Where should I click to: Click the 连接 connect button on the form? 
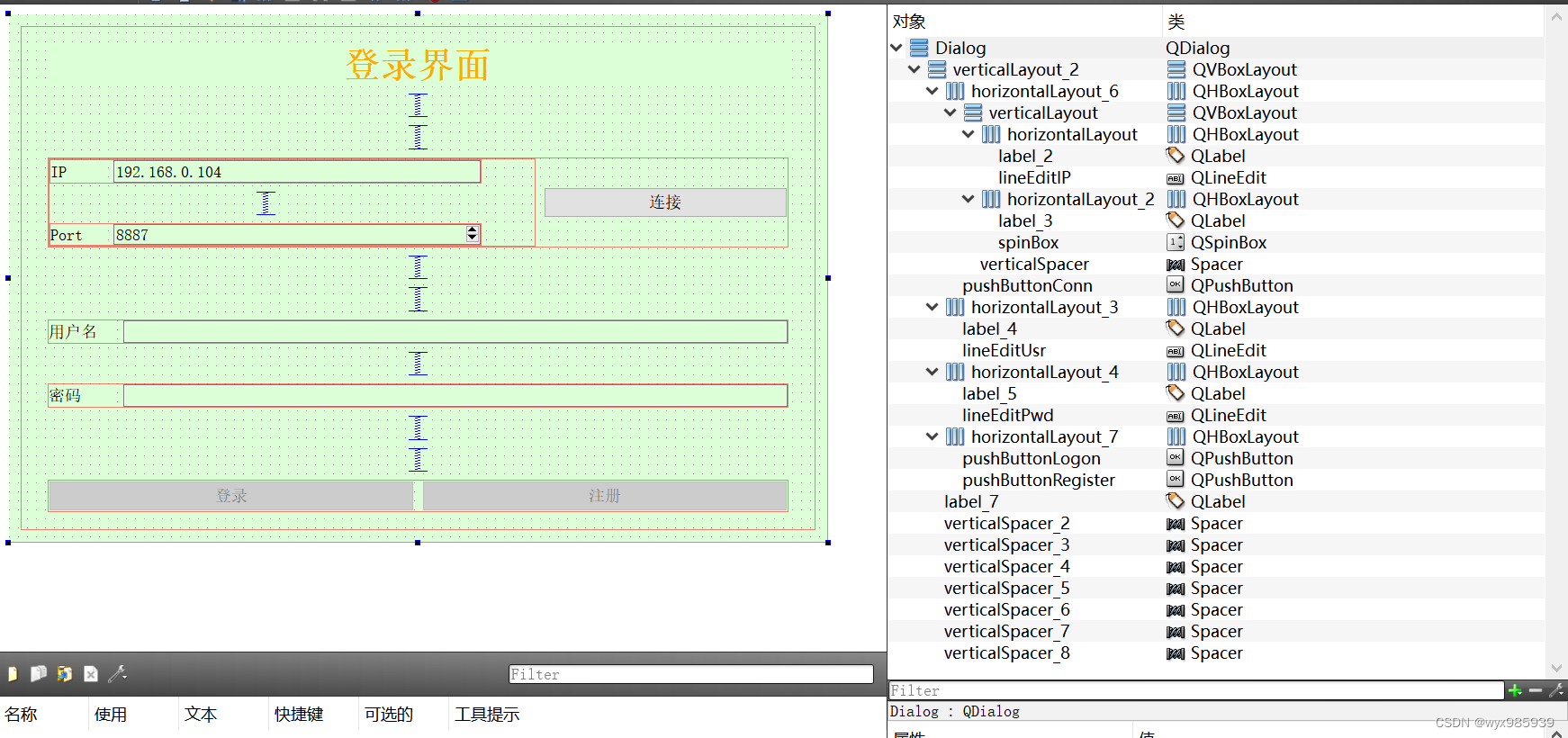click(x=665, y=202)
